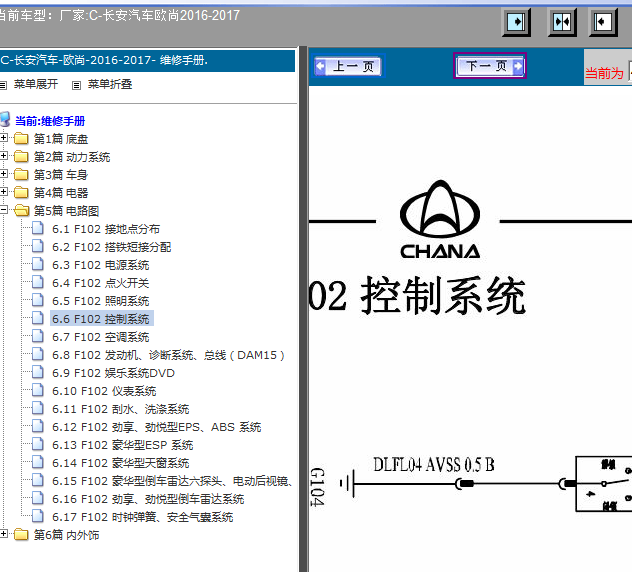Open 6.4 F102 点火开关
The width and height of the screenshot is (632, 572).
101,283
